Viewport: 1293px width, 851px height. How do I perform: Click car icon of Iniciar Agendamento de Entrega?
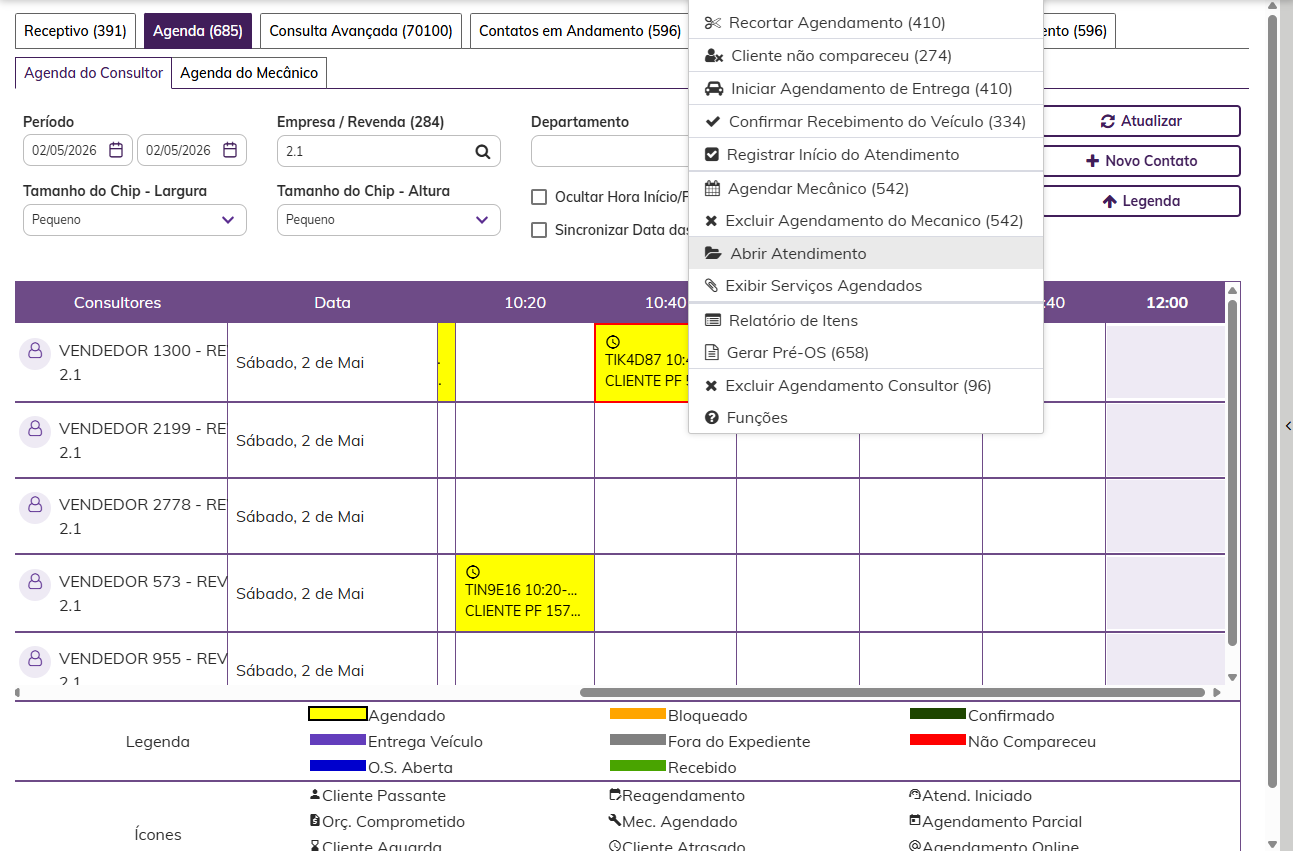pos(714,88)
